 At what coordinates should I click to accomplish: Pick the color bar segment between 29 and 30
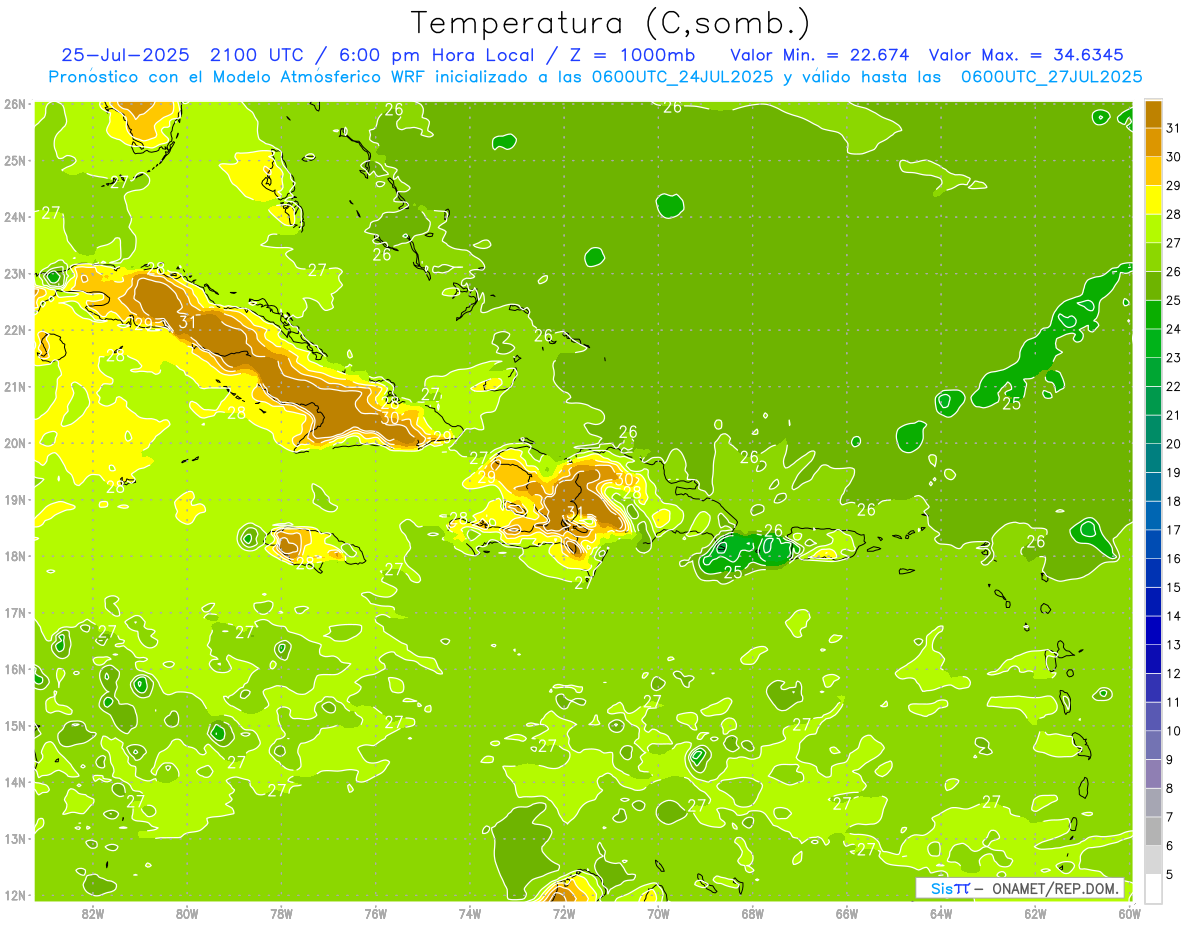click(1153, 171)
